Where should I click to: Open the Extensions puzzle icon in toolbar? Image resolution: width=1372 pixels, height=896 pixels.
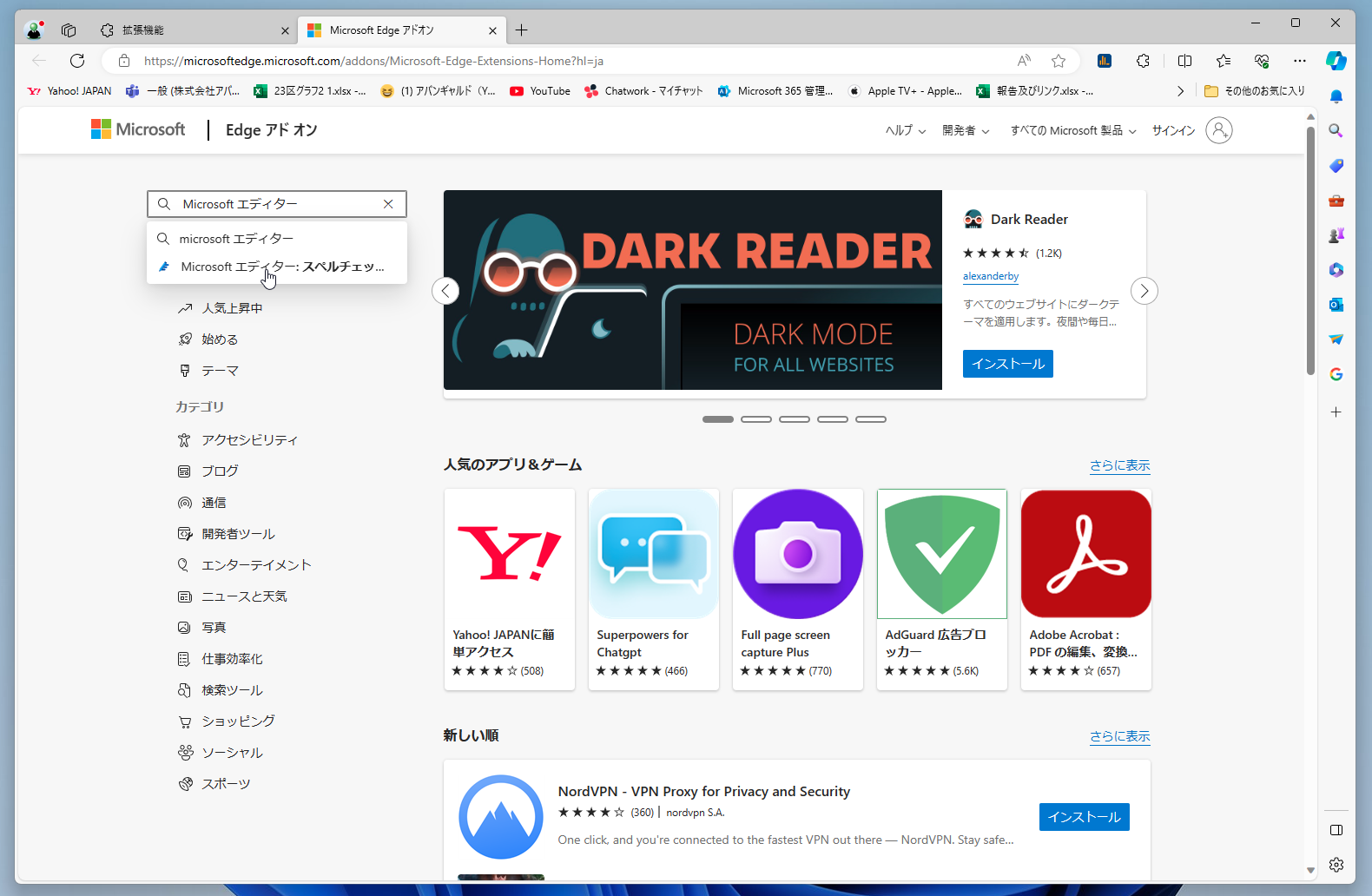point(1143,61)
